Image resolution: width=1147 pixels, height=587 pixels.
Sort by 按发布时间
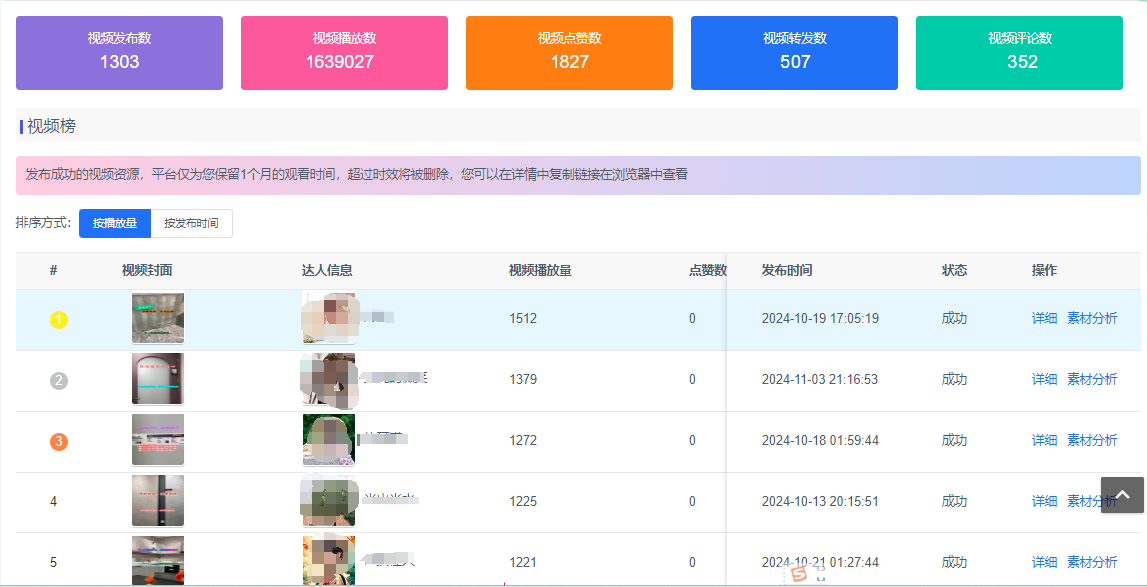(191, 224)
